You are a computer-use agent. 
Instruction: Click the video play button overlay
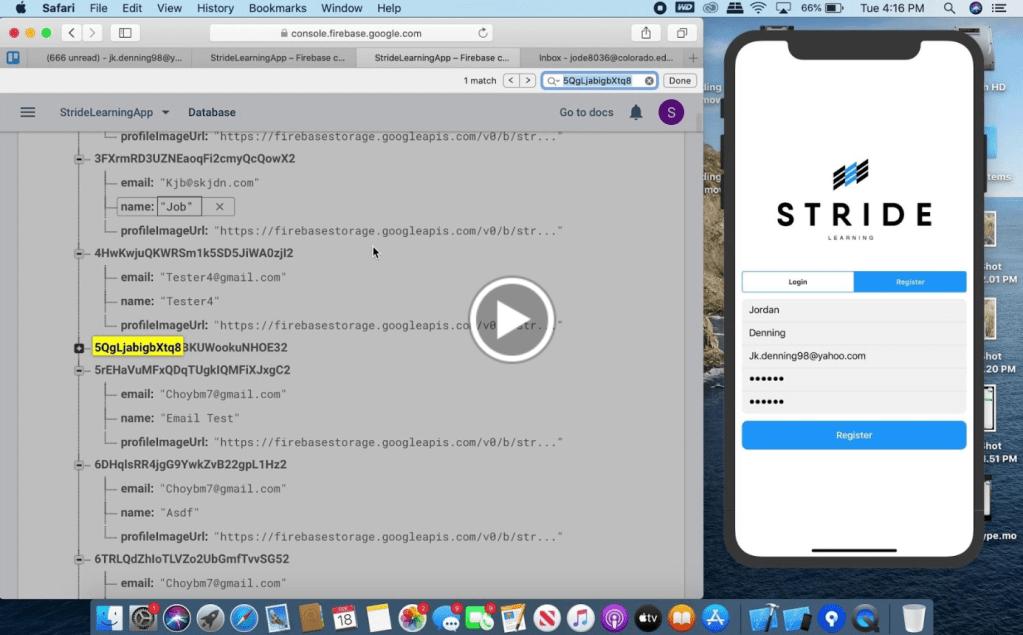[511, 320]
